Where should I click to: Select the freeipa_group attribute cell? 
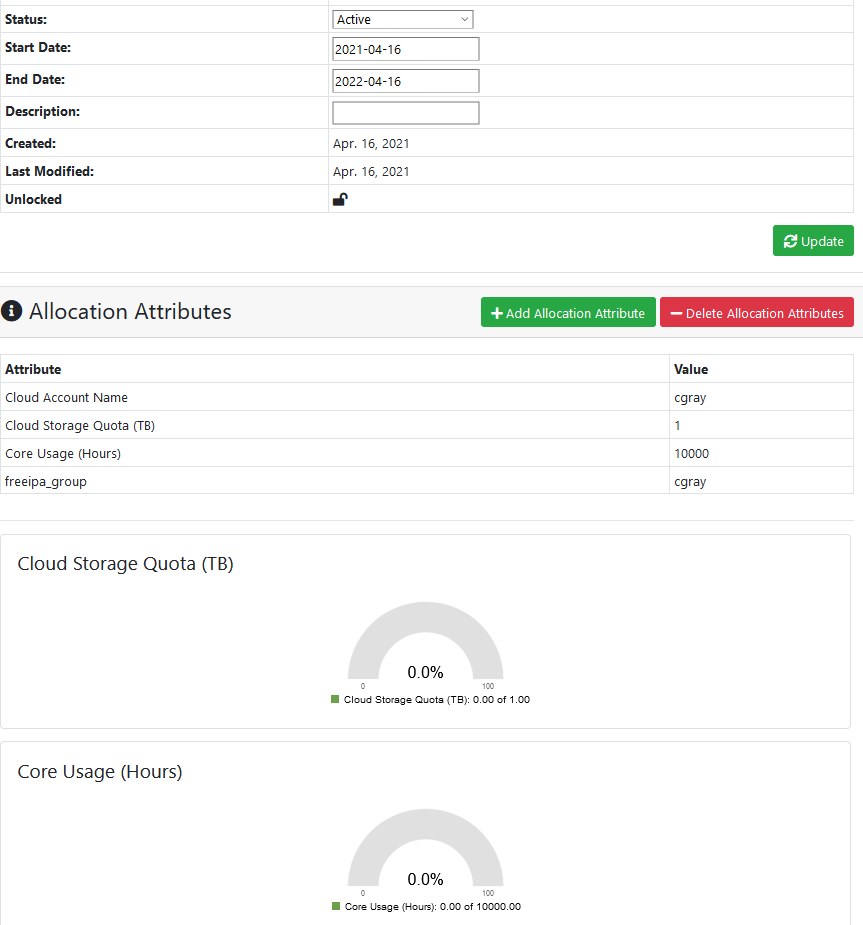pos(334,481)
